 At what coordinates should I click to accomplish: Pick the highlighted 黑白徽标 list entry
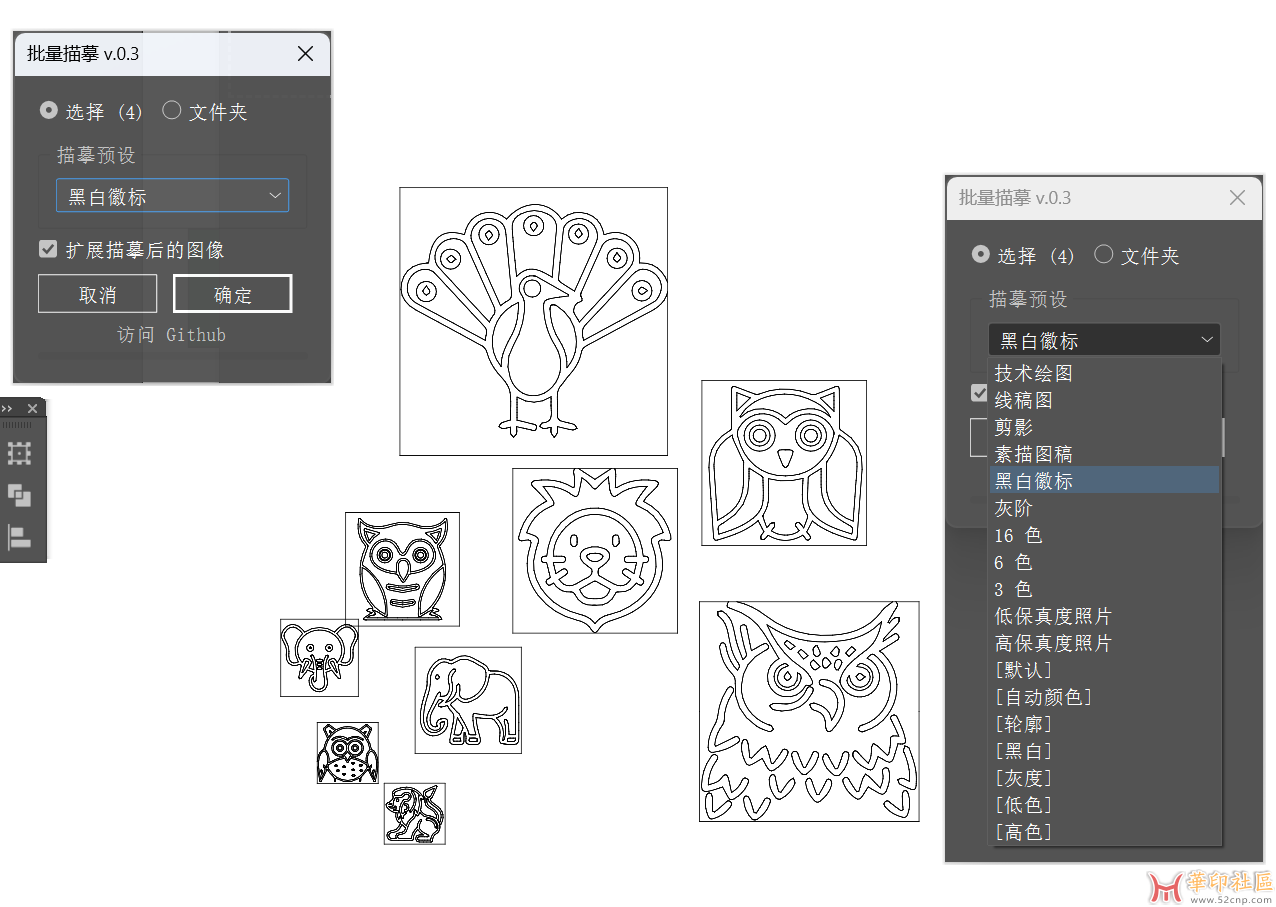(1105, 481)
